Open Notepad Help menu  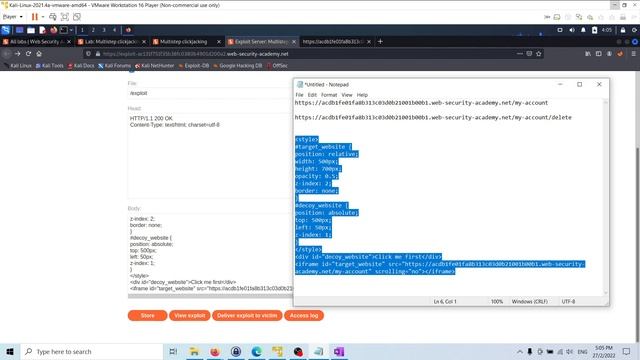coord(362,95)
